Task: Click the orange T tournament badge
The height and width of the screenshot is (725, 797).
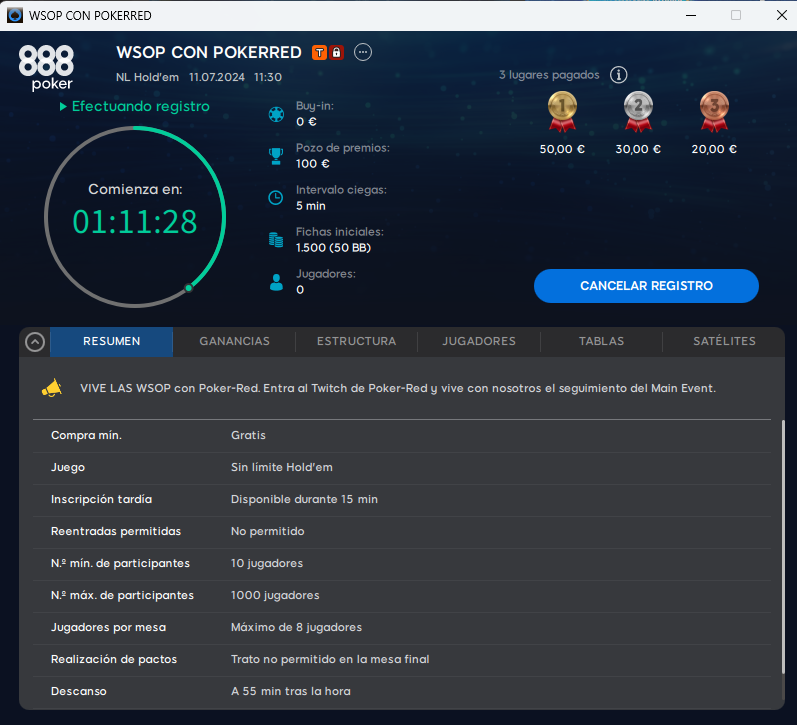Action: pyautogui.click(x=319, y=52)
